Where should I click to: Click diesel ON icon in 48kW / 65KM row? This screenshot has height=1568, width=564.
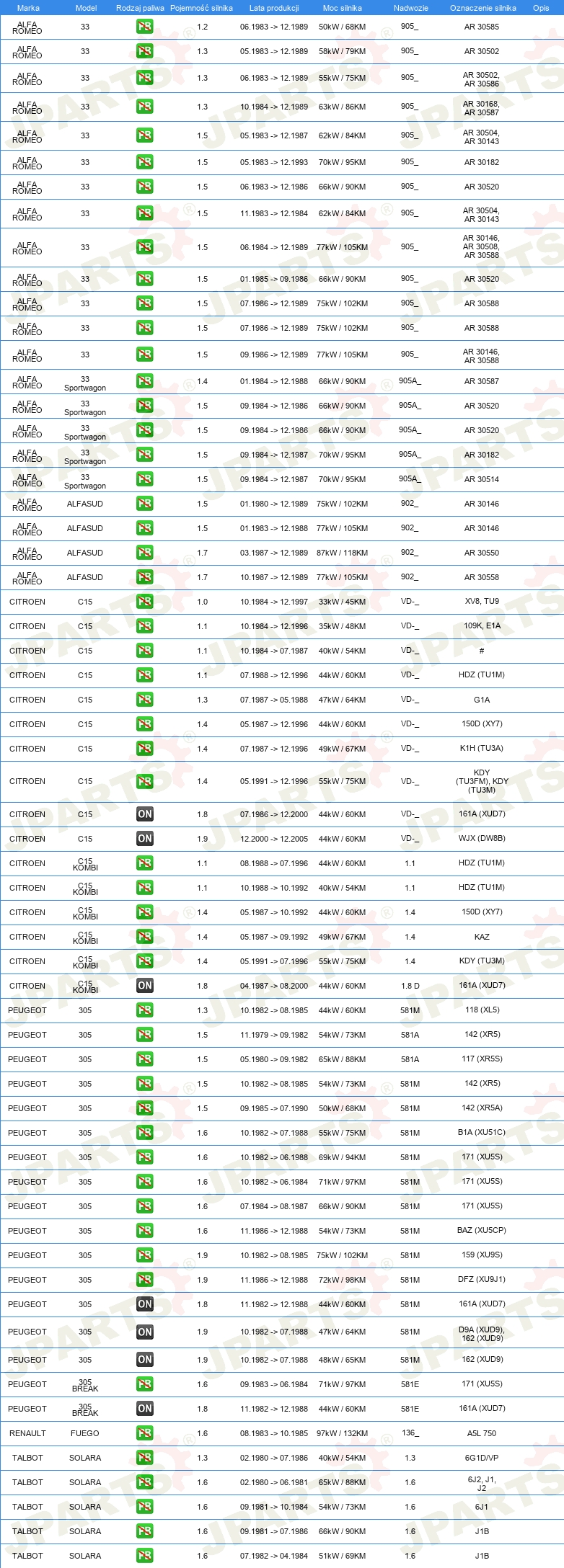145,1360
